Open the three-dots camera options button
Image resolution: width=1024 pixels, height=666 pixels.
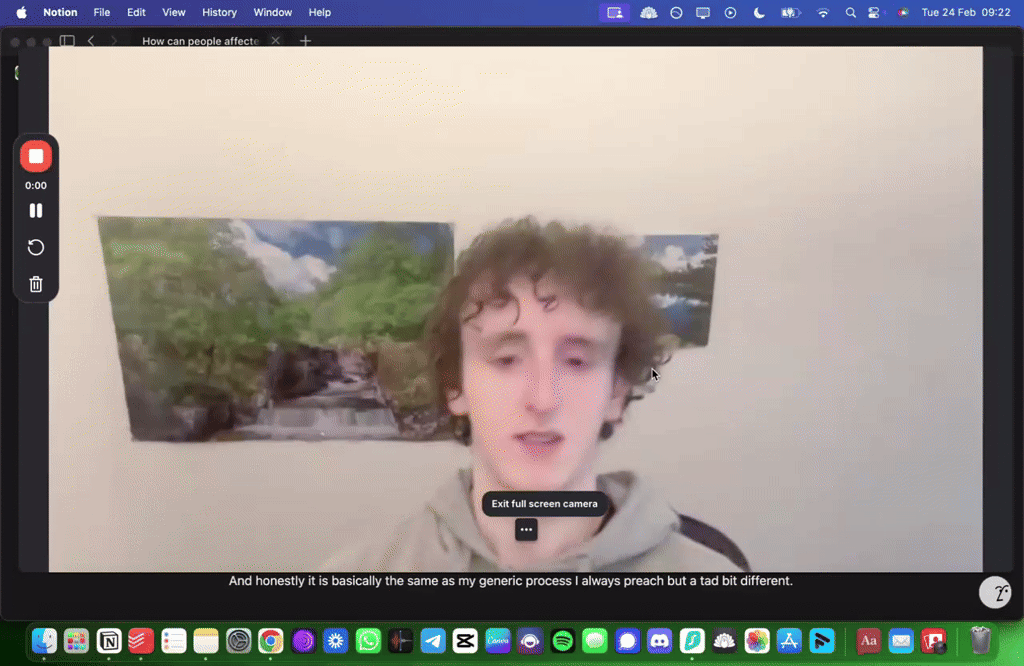[526, 530]
